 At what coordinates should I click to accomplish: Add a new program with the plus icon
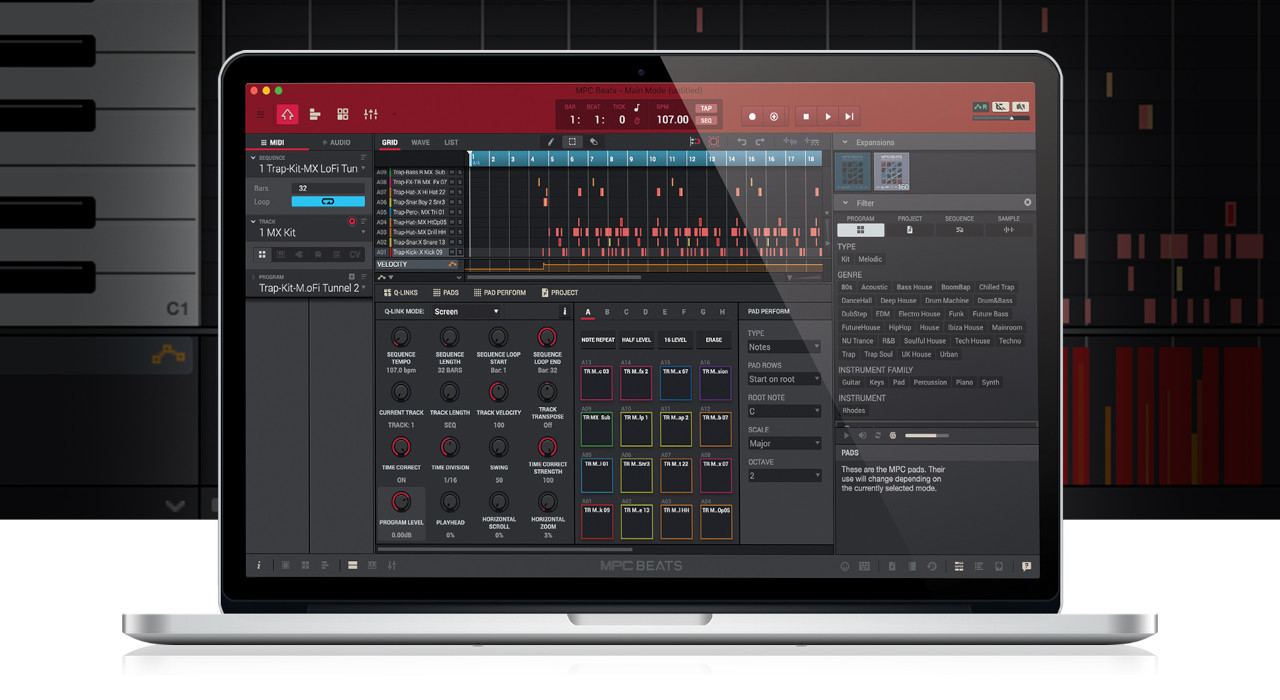(x=351, y=277)
